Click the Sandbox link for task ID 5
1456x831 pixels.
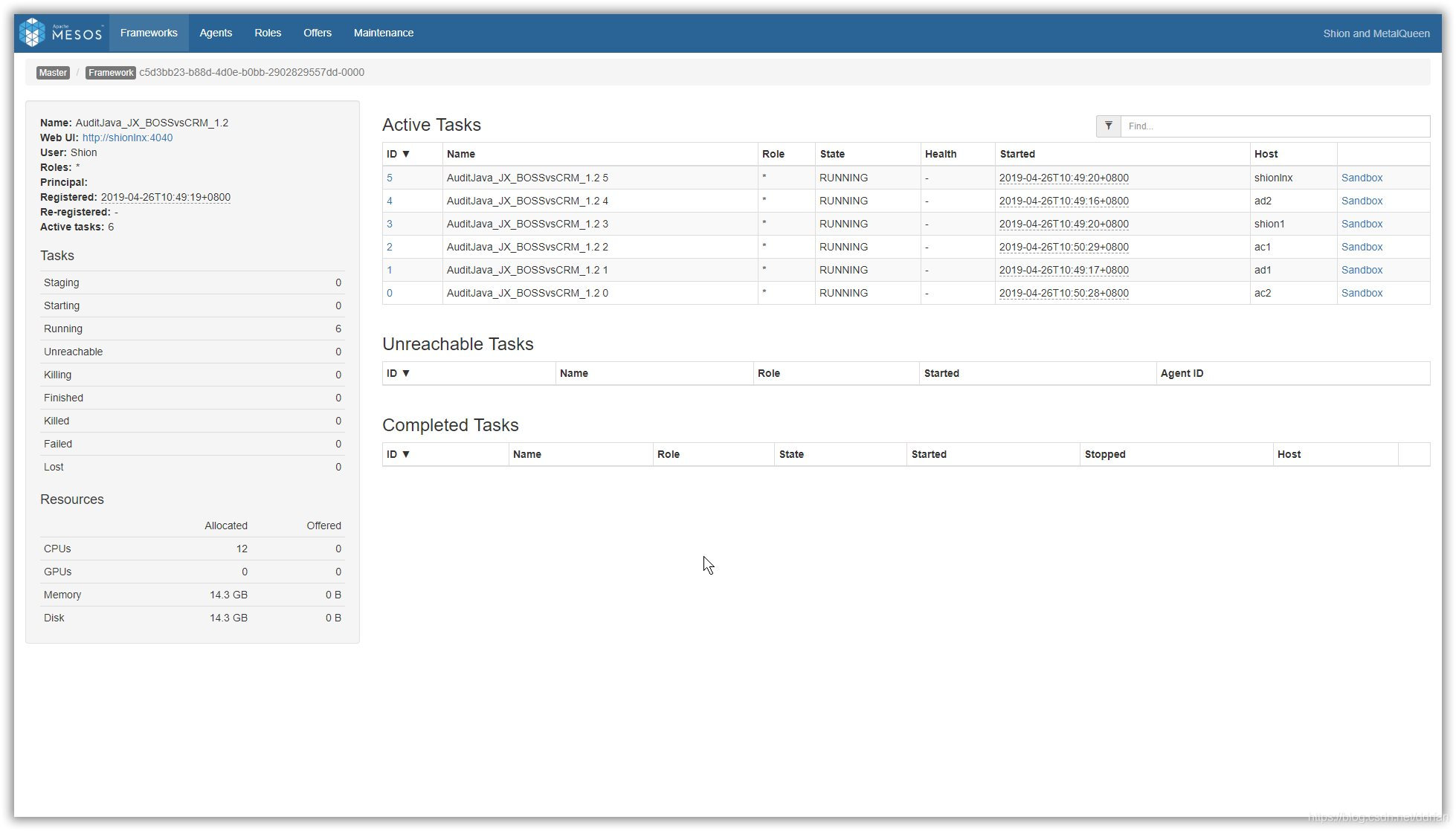[x=1362, y=177]
